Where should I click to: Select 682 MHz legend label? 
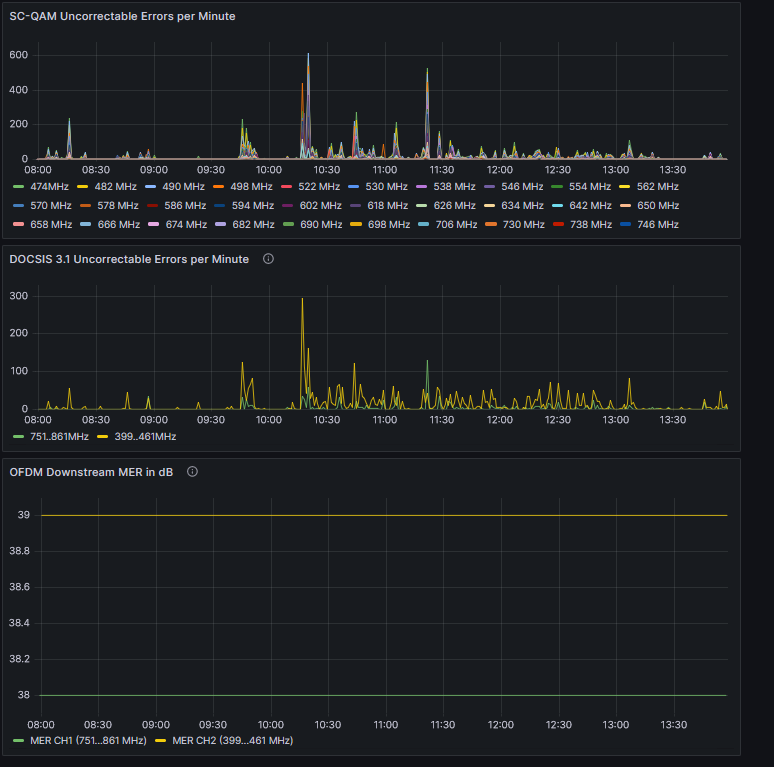(253, 225)
